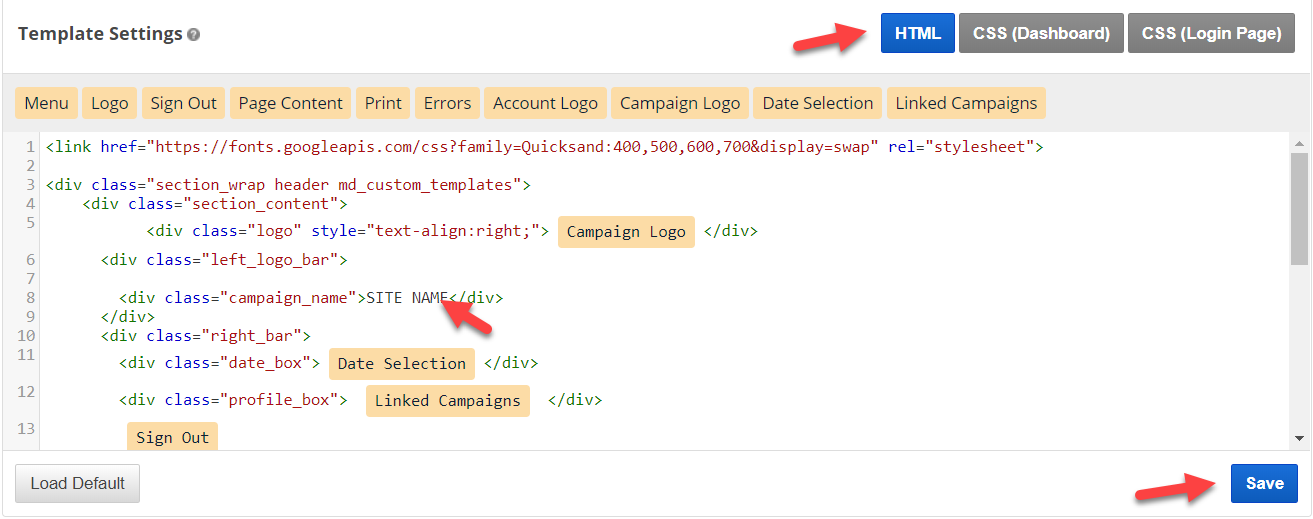Viewport: 1313px width, 519px height.
Task: Add the Account Logo tag from toolbar
Action: click(x=545, y=103)
